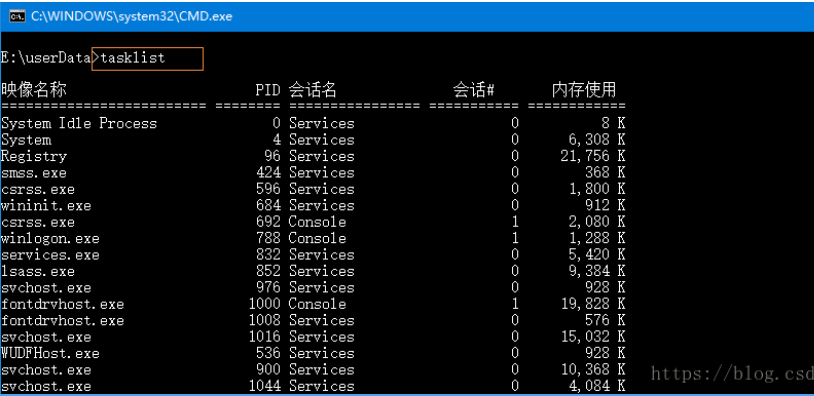Click Services session name in lsass.exe row
Viewport: 814px width, 396px height.
[321, 271]
